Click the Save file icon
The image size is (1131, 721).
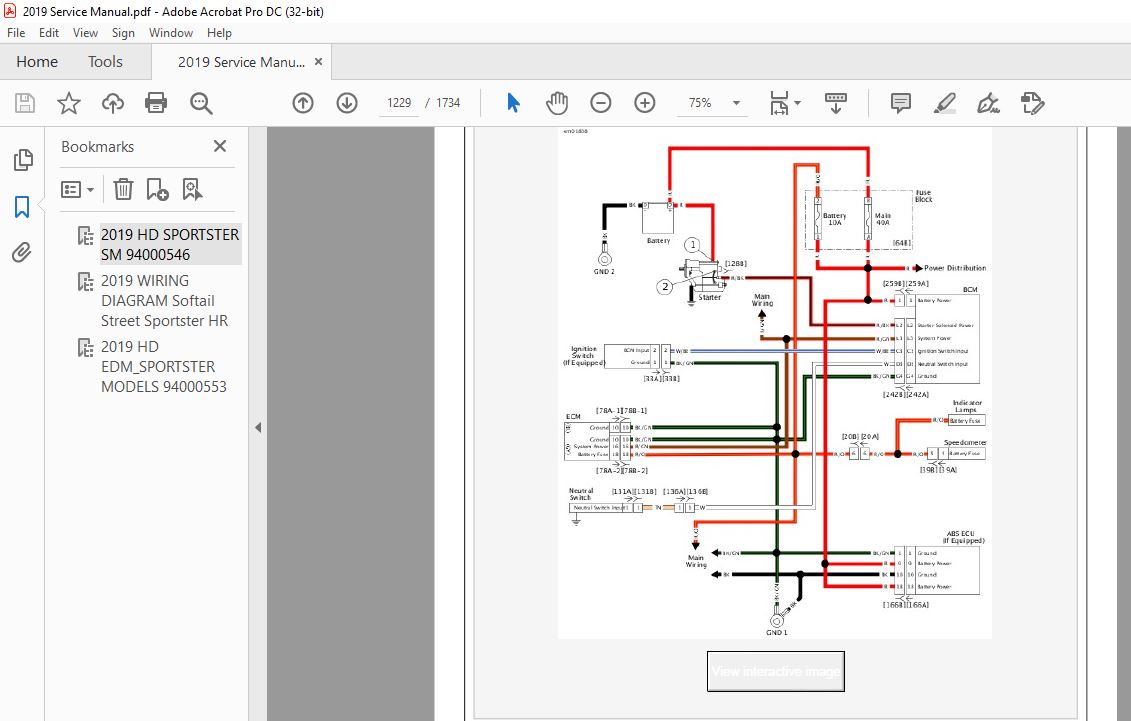pyautogui.click(x=25, y=103)
